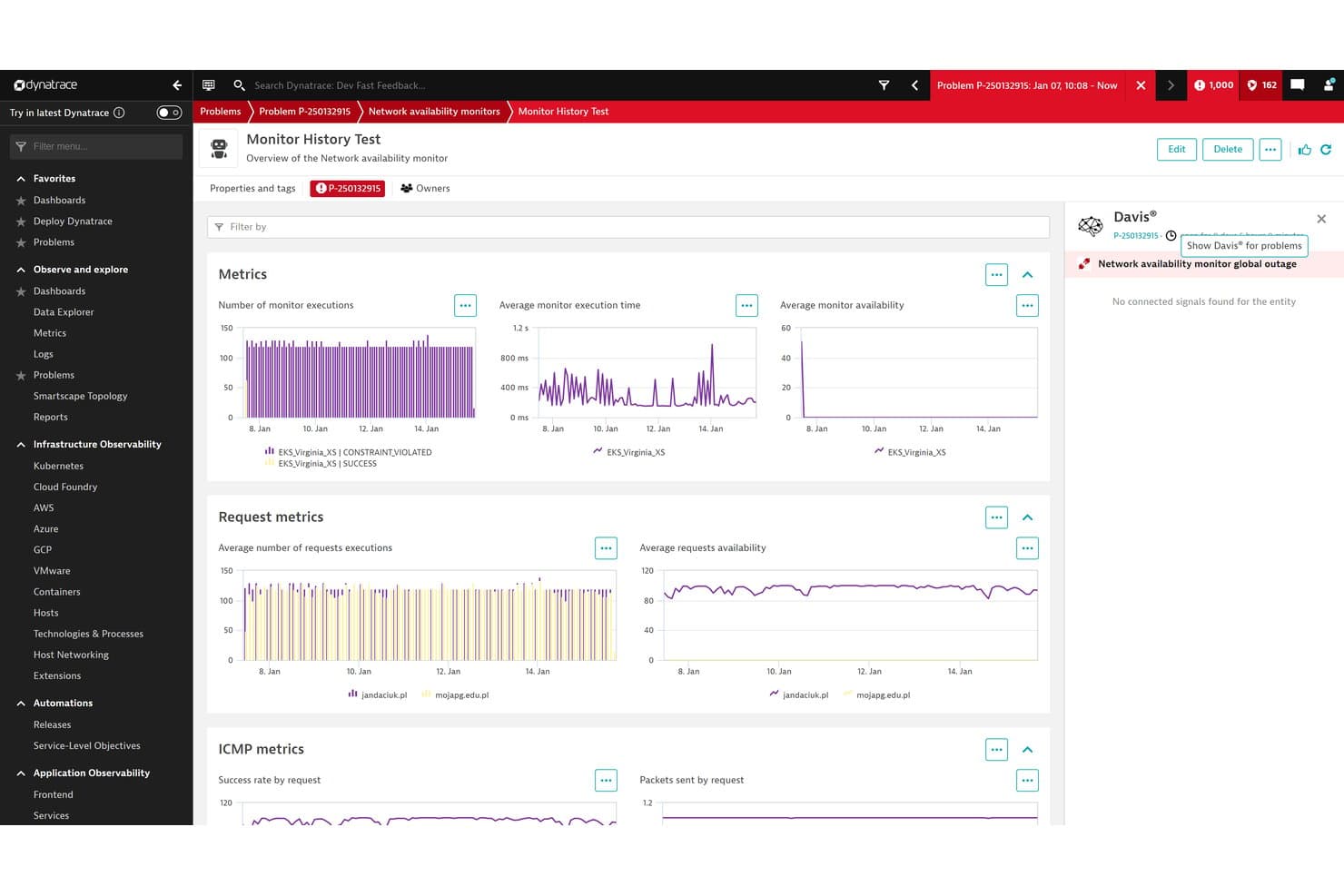The image size is (1344, 896).
Task: Open Smartscape Topology from the menu
Action: 80,396
